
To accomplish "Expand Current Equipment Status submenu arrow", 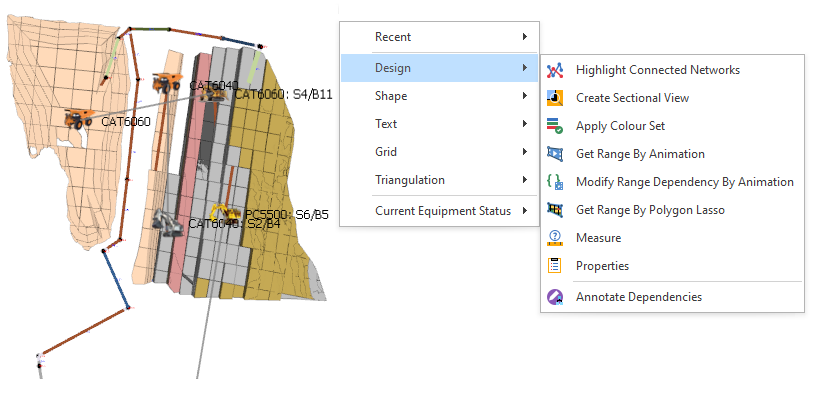I will pyautogui.click(x=525, y=211).
